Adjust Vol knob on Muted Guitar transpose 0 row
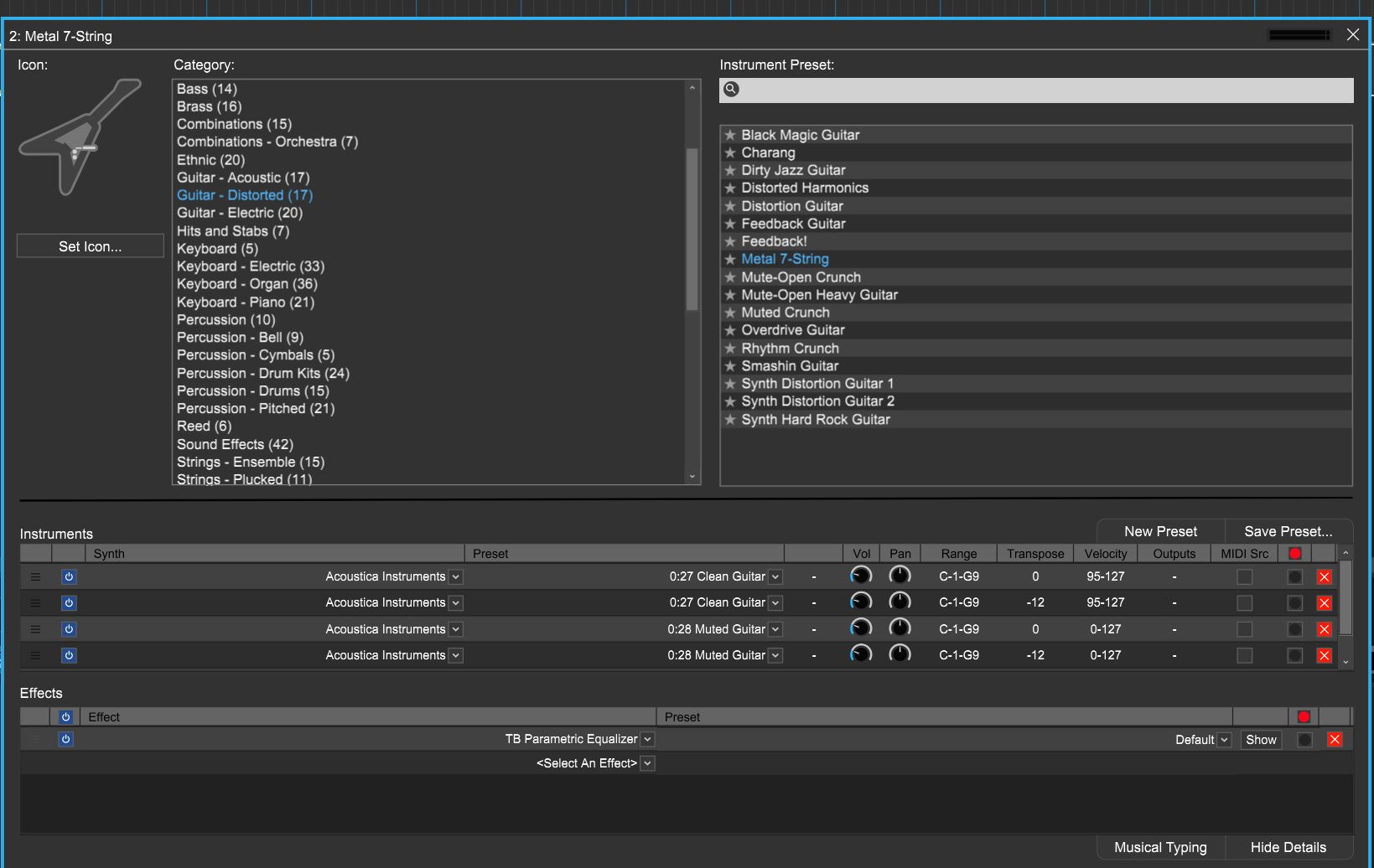This screenshot has width=1374, height=868. [x=861, y=628]
